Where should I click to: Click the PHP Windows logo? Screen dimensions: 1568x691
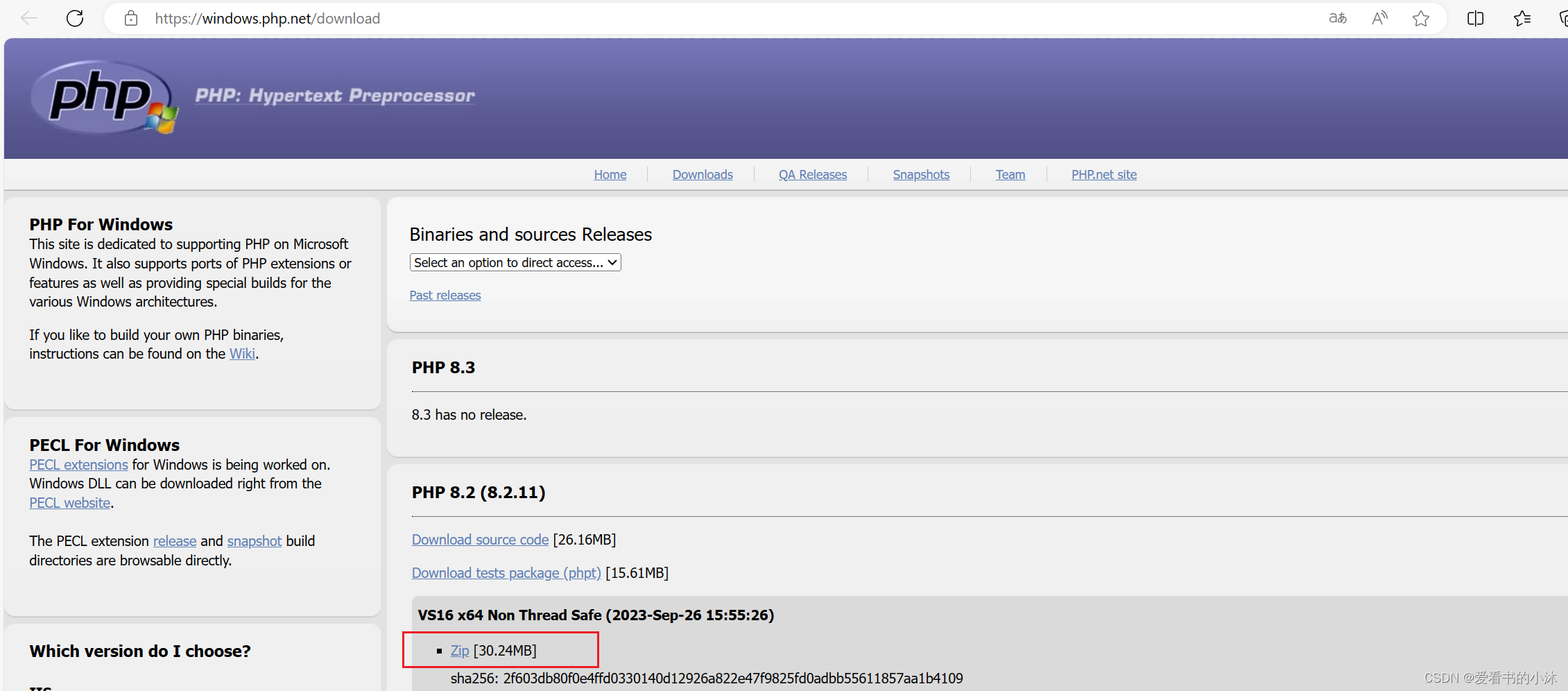tap(104, 97)
